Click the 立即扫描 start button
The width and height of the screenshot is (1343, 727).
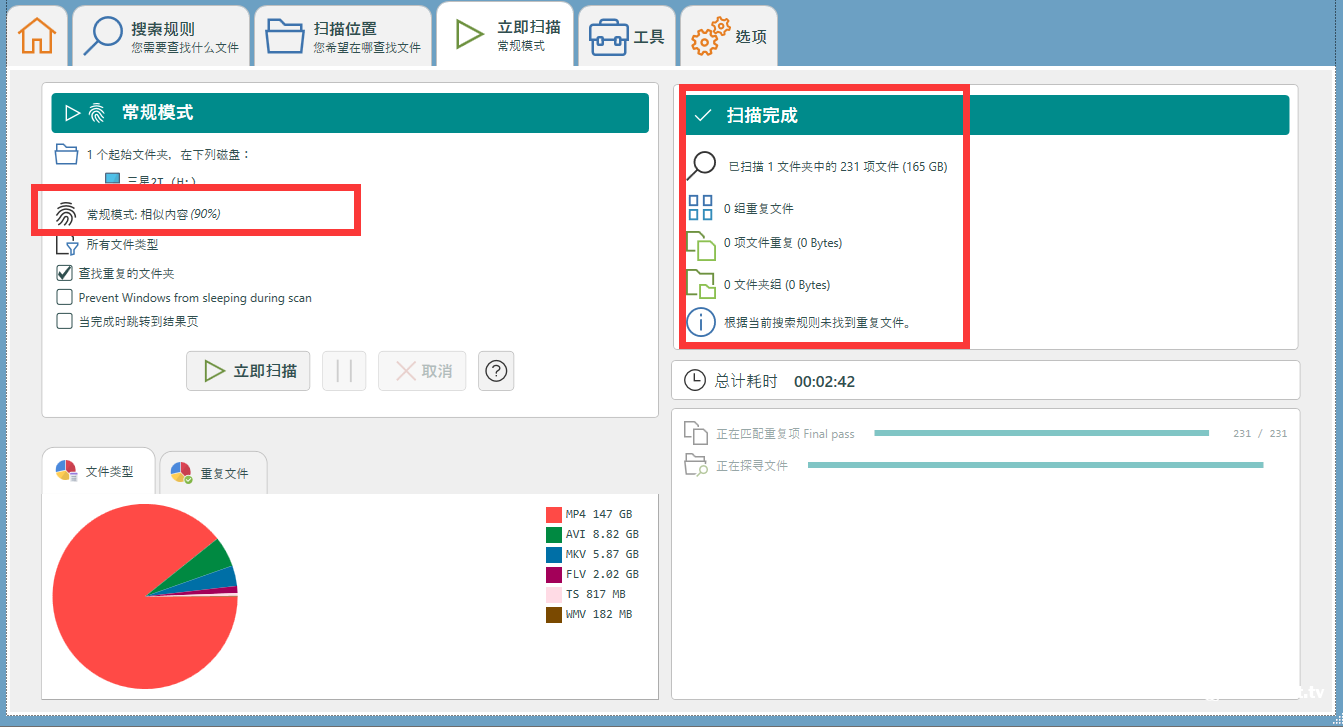tap(248, 371)
